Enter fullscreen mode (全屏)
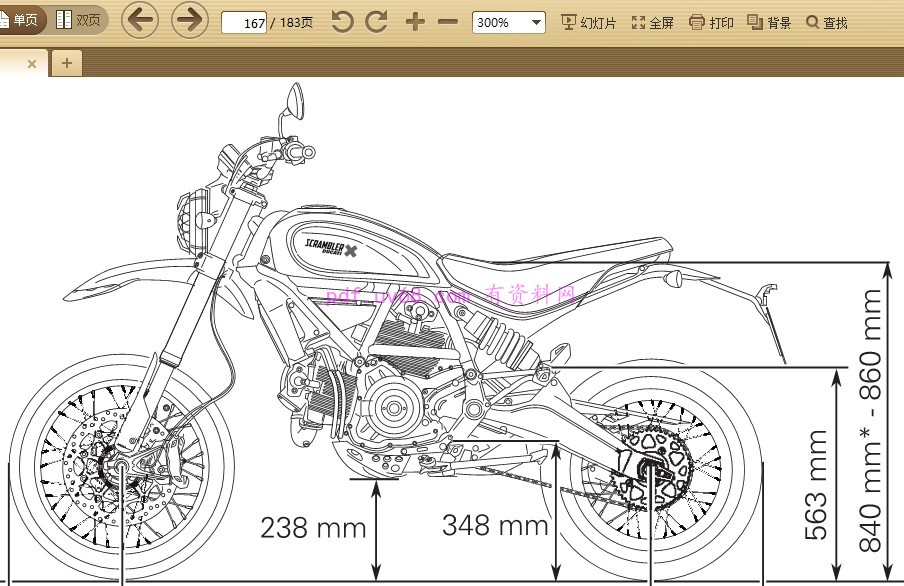 [x=652, y=22]
